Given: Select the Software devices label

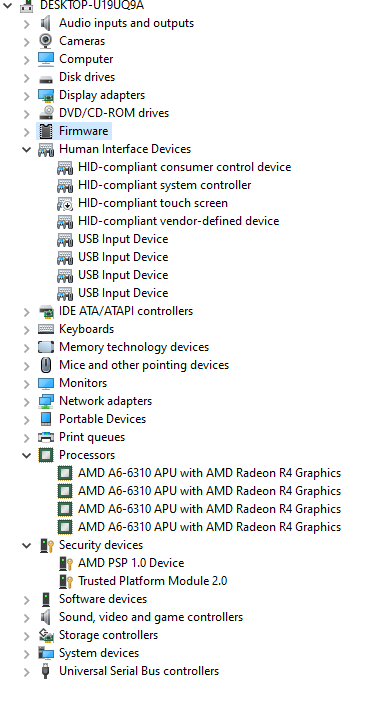Looking at the screenshot, I should (x=103, y=599).
